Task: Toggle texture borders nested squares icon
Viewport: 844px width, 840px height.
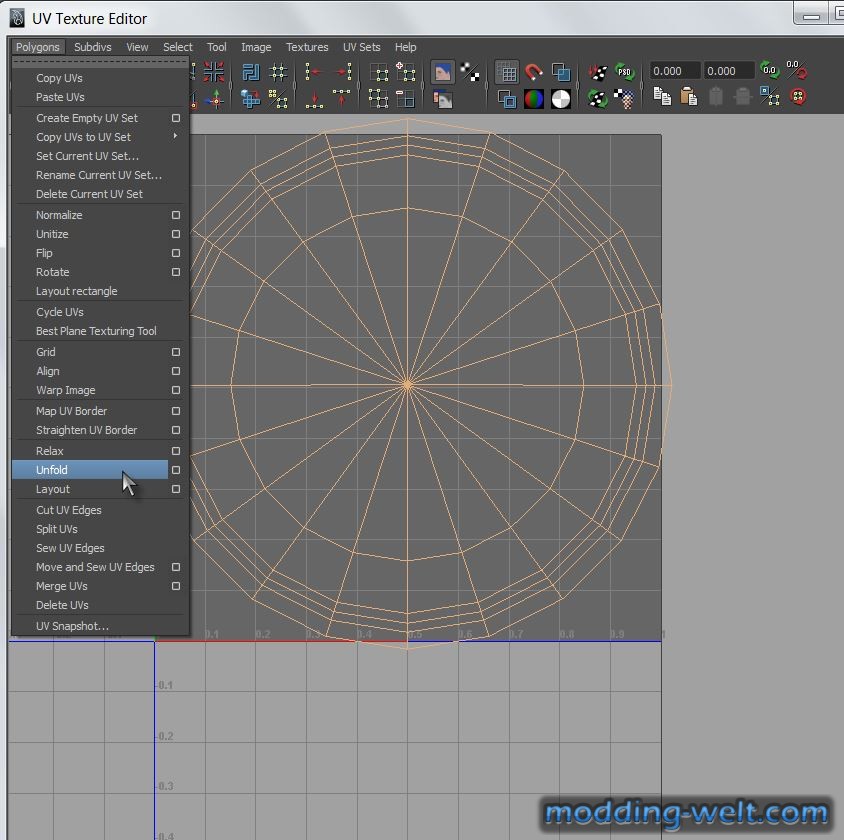Action: tap(507, 99)
